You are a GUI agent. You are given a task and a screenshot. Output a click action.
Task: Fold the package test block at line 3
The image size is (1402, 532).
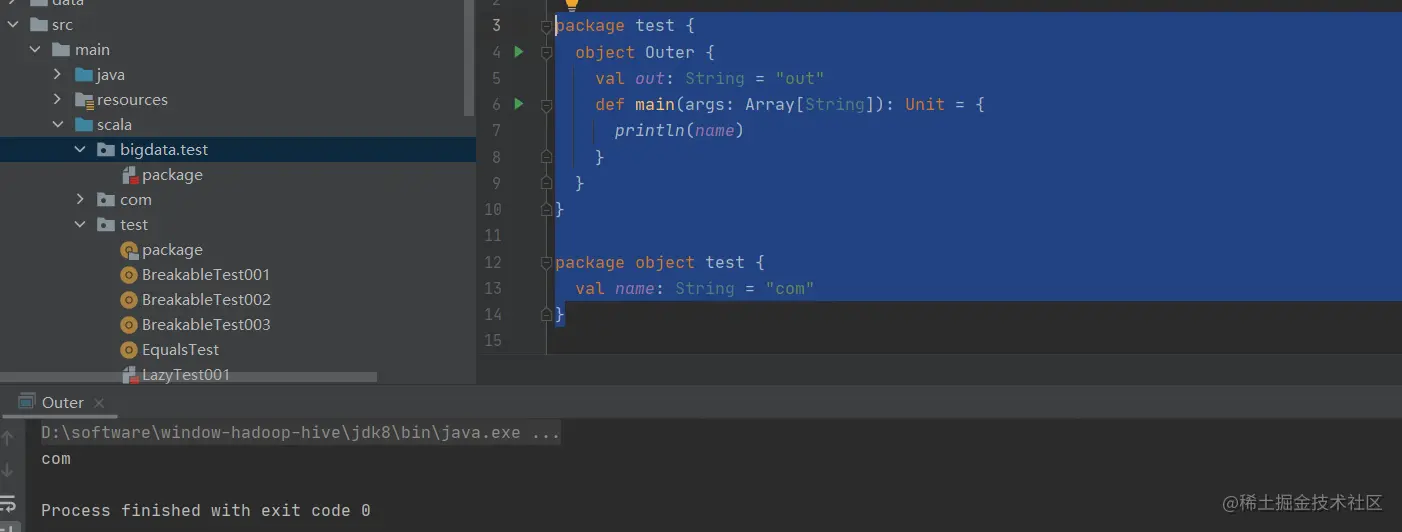click(x=547, y=26)
